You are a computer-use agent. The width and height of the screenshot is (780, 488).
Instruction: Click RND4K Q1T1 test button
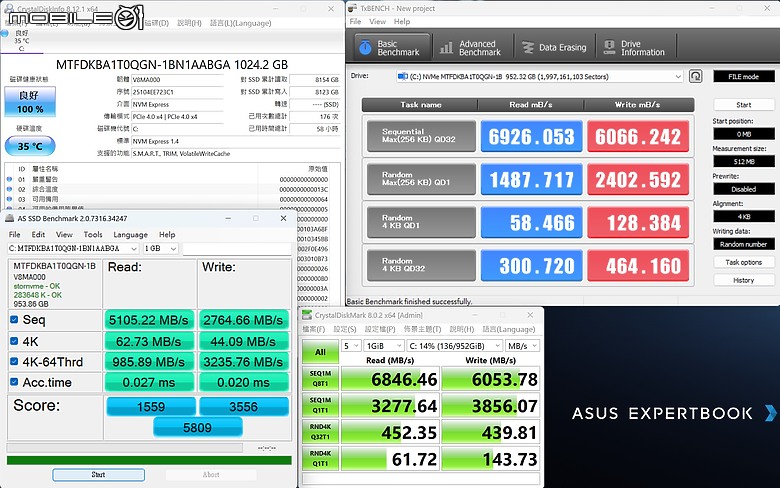[x=320, y=459]
